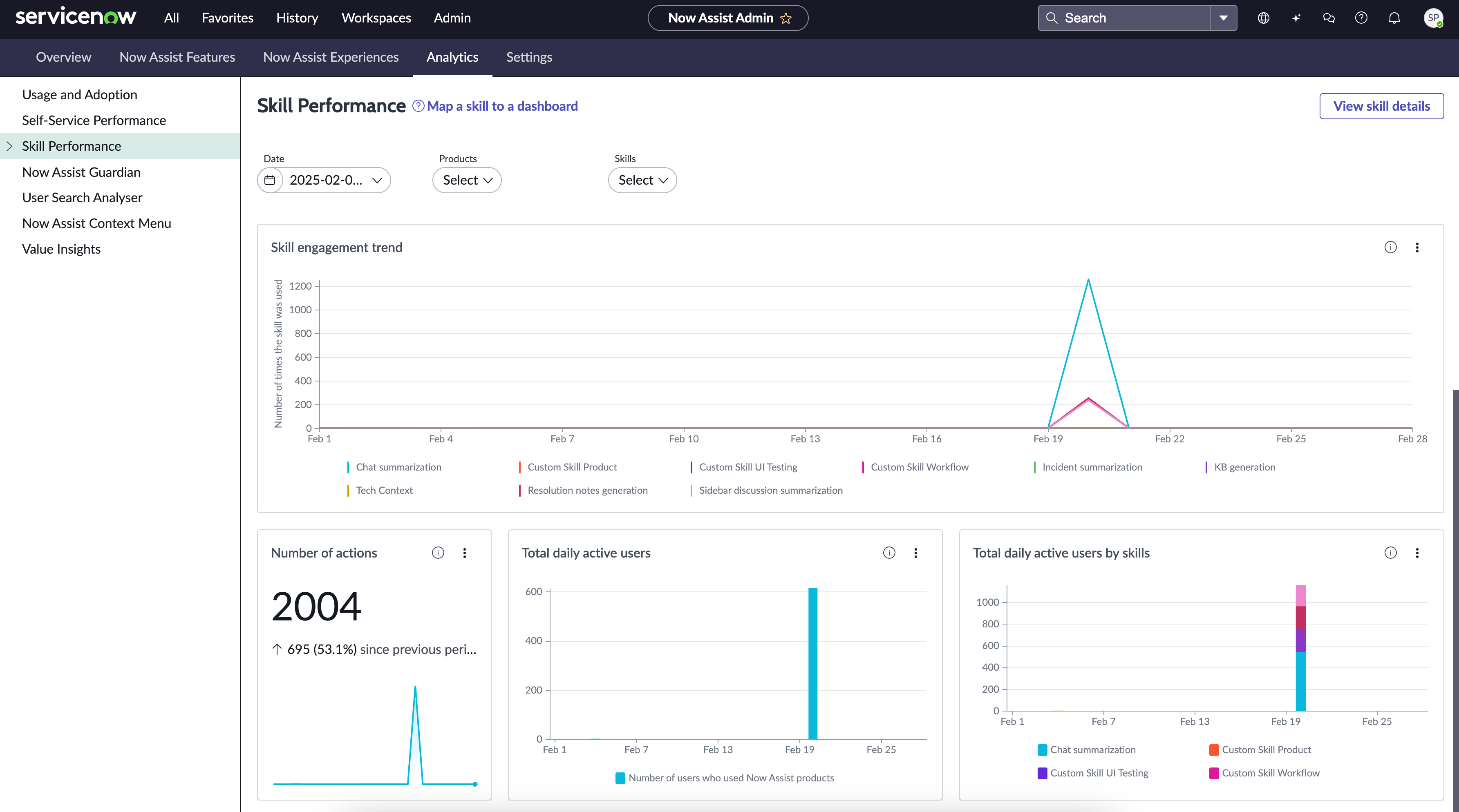Open the SP user profile avatar
The width and height of the screenshot is (1459, 812).
tap(1434, 18)
